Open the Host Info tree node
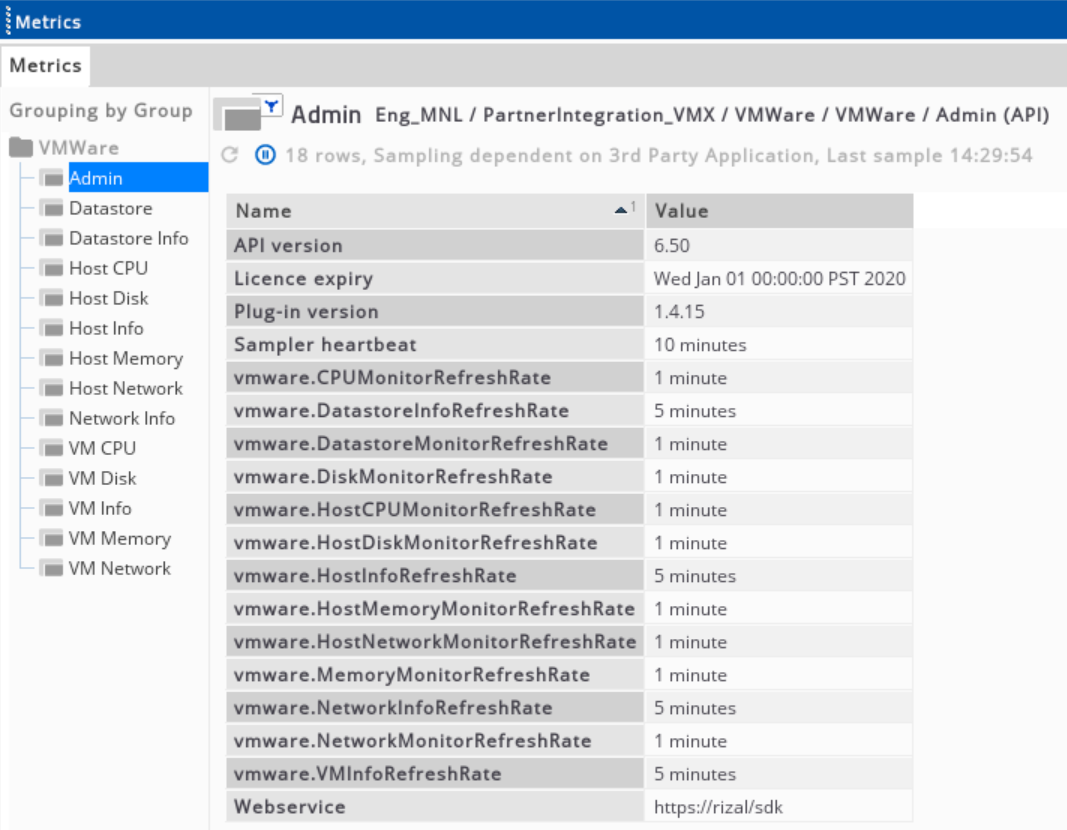The image size is (1067, 830). point(106,328)
